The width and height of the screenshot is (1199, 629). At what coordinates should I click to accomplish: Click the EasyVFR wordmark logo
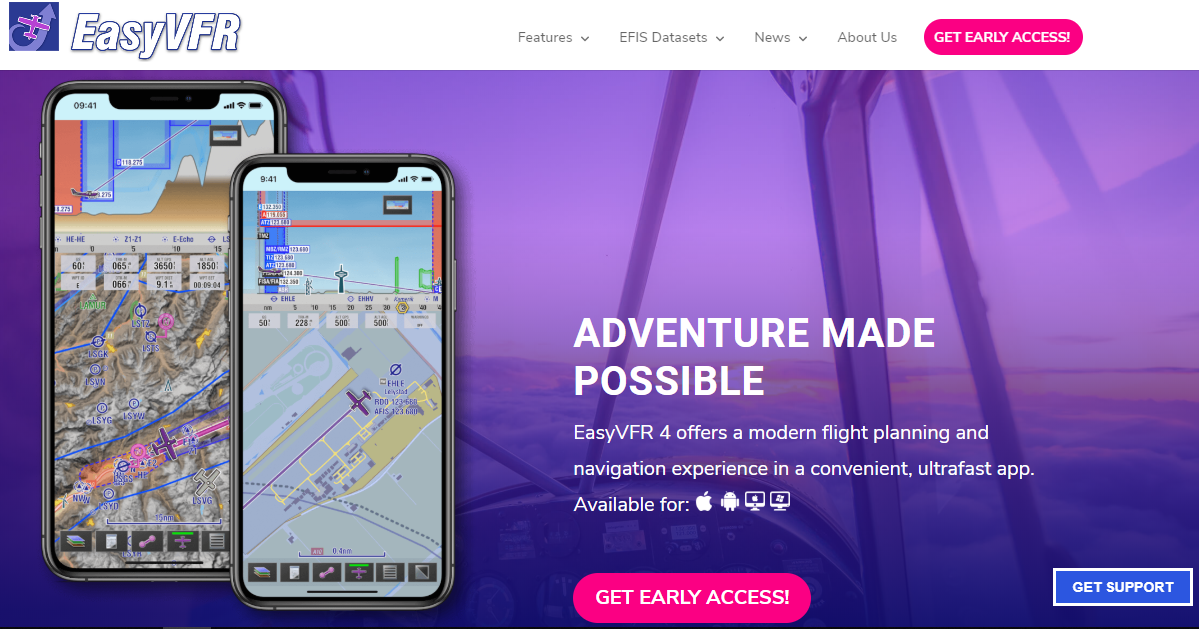click(x=156, y=33)
